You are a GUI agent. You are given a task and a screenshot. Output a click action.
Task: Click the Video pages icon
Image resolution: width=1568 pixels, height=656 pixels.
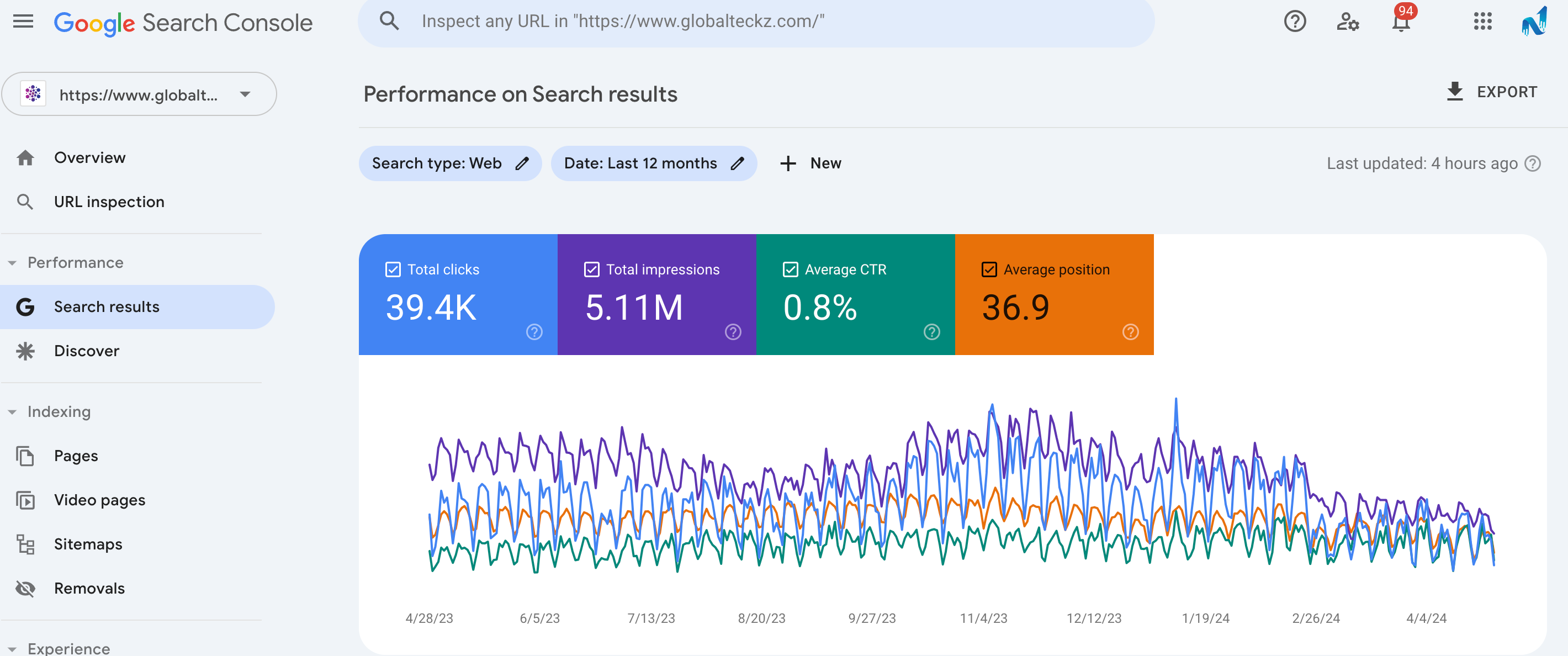[x=25, y=500]
